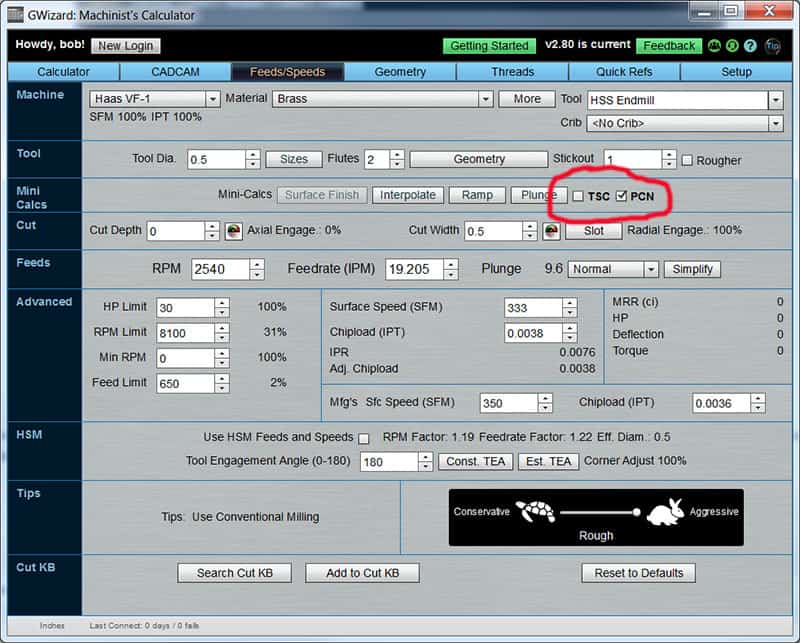Click the Mfg's Sfc Speed field
Screen dimensions: 800x643
pyautogui.click(x=509, y=403)
